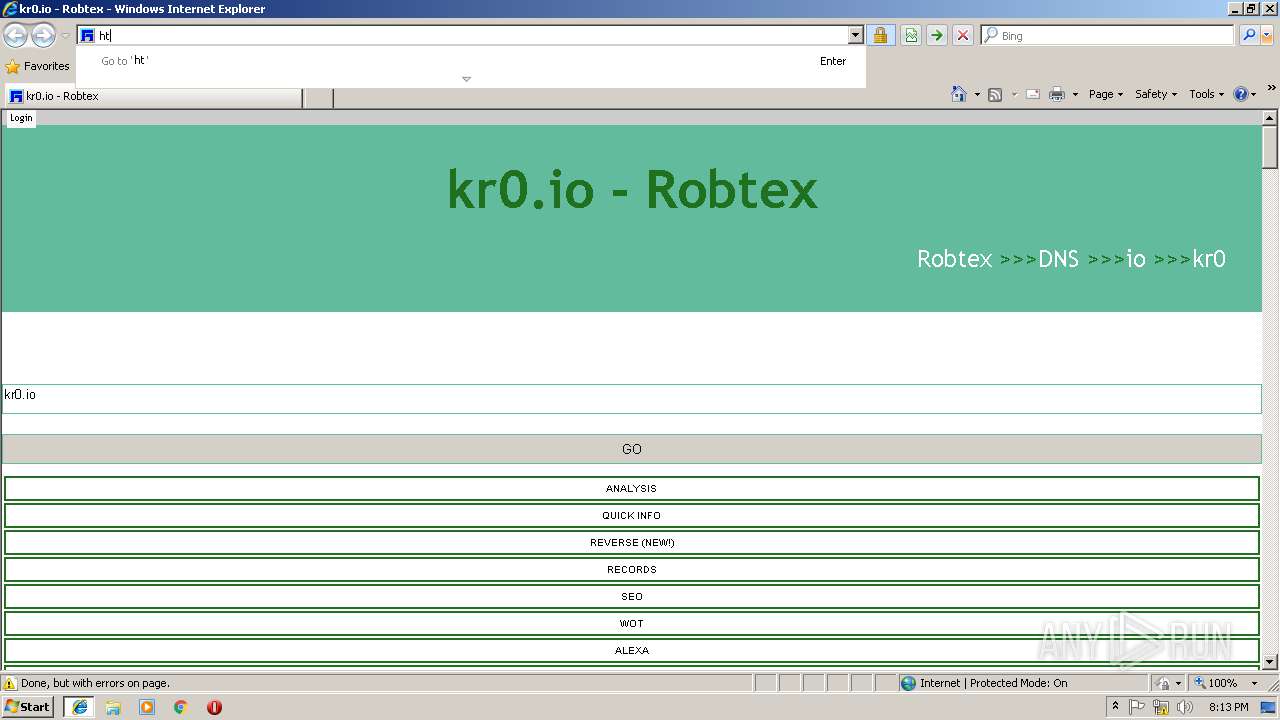Click the Print icon
1280x720 pixels.
(x=1057, y=94)
